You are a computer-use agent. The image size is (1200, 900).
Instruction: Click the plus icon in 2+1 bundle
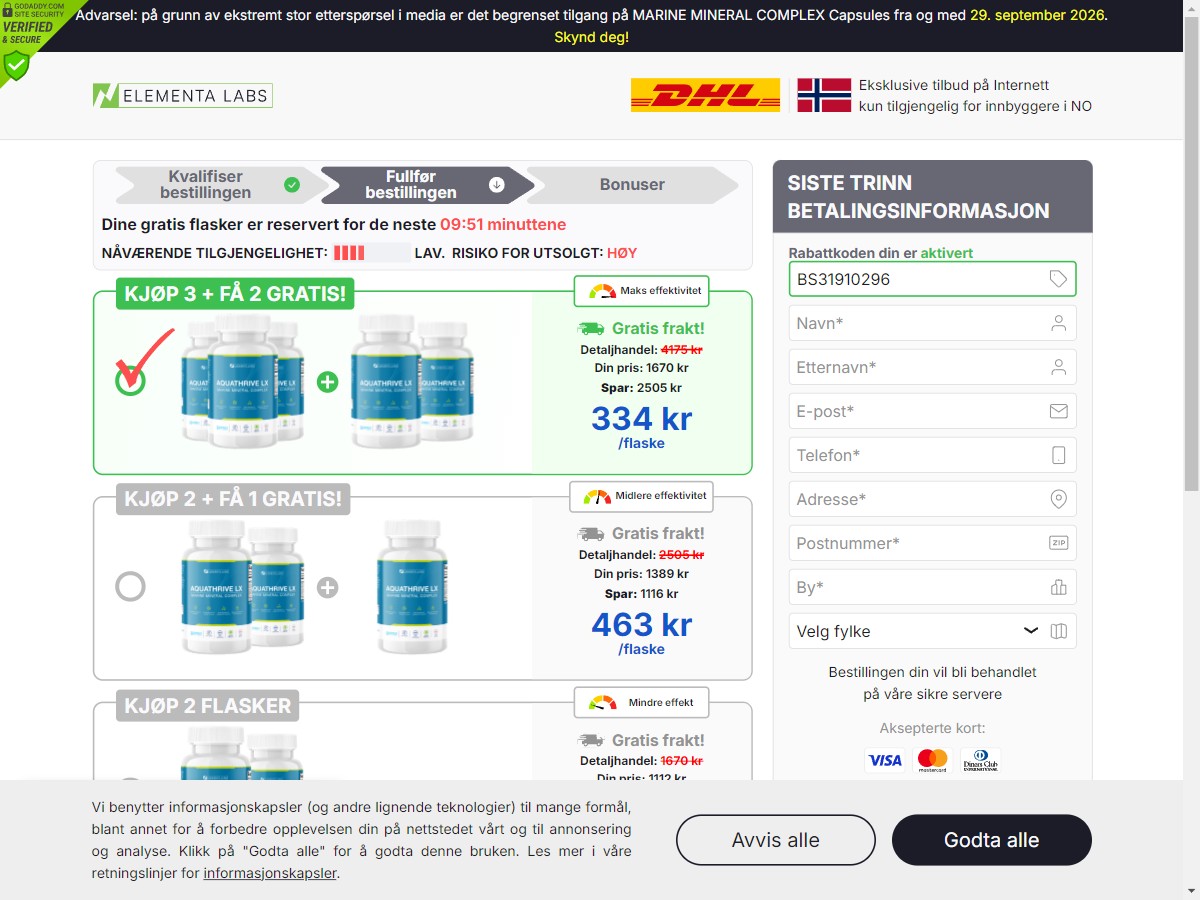[x=327, y=587]
